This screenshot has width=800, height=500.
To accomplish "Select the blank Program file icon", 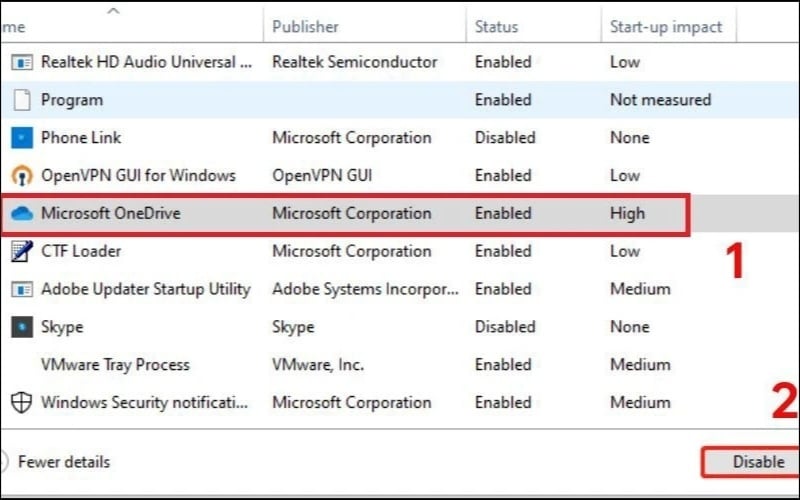I will coord(21,100).
